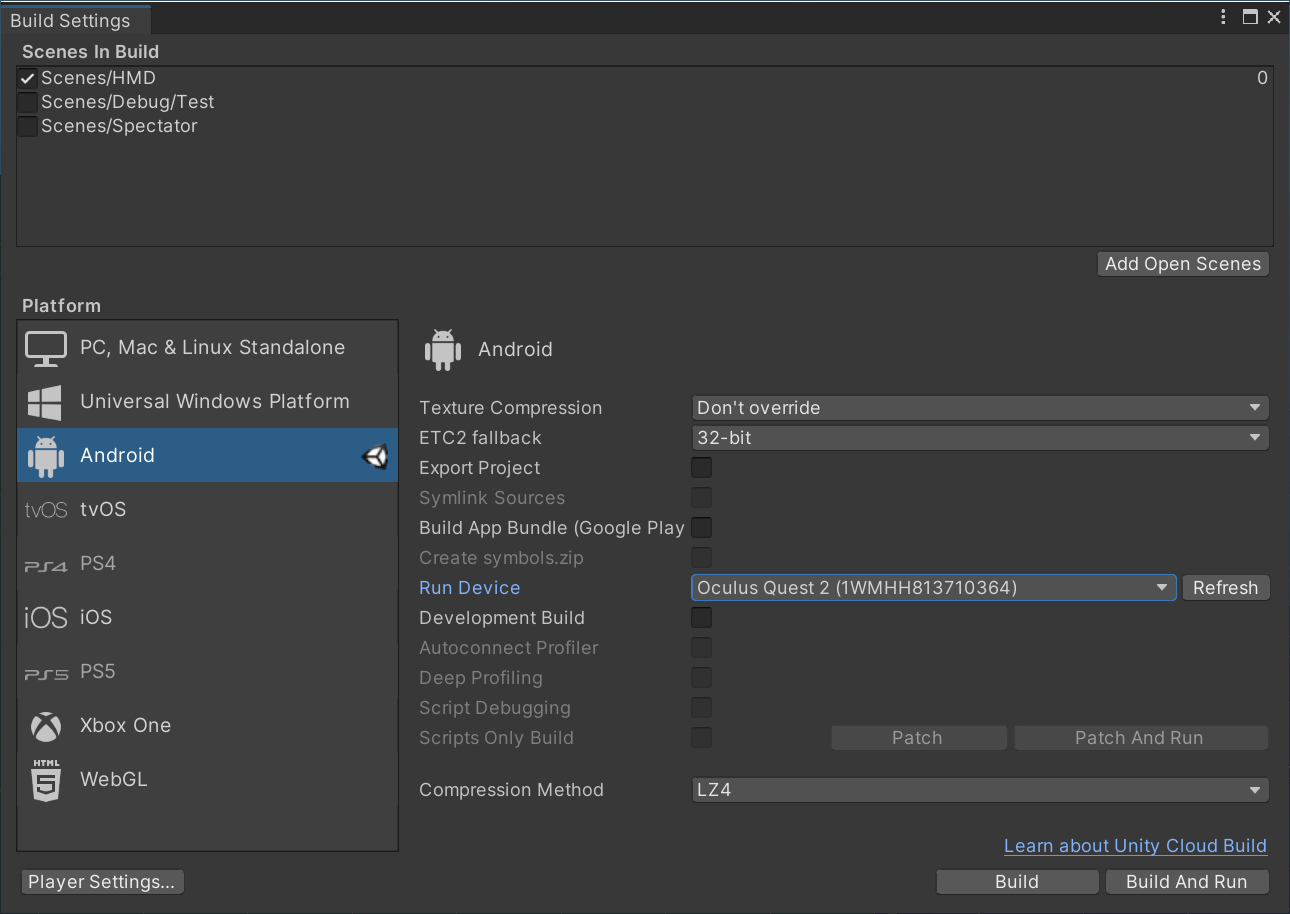
Task: Click the tvOS platform icon
Action: point(46,510)
